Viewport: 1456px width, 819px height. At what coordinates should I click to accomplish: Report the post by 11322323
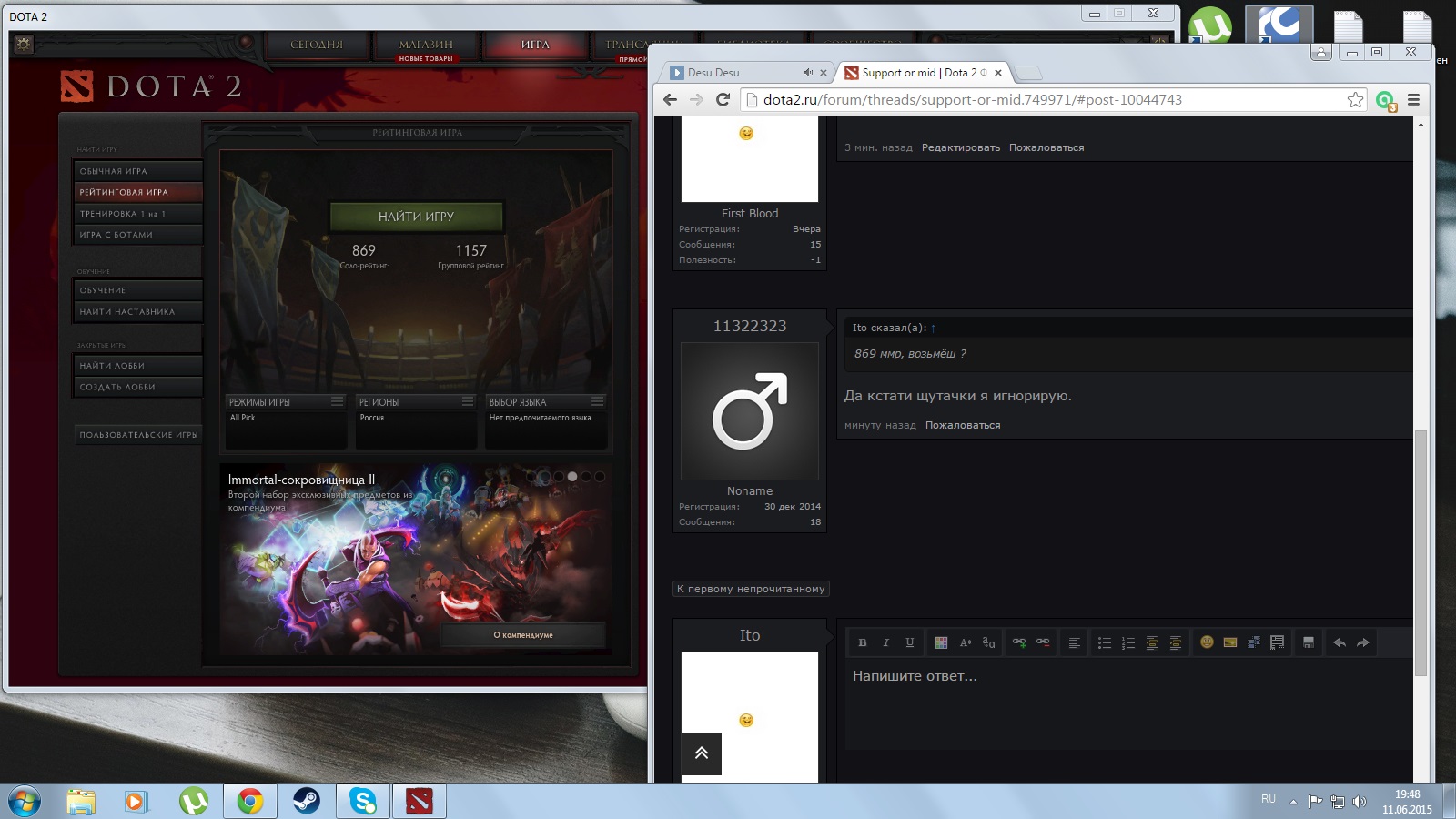tap(963, 425)
